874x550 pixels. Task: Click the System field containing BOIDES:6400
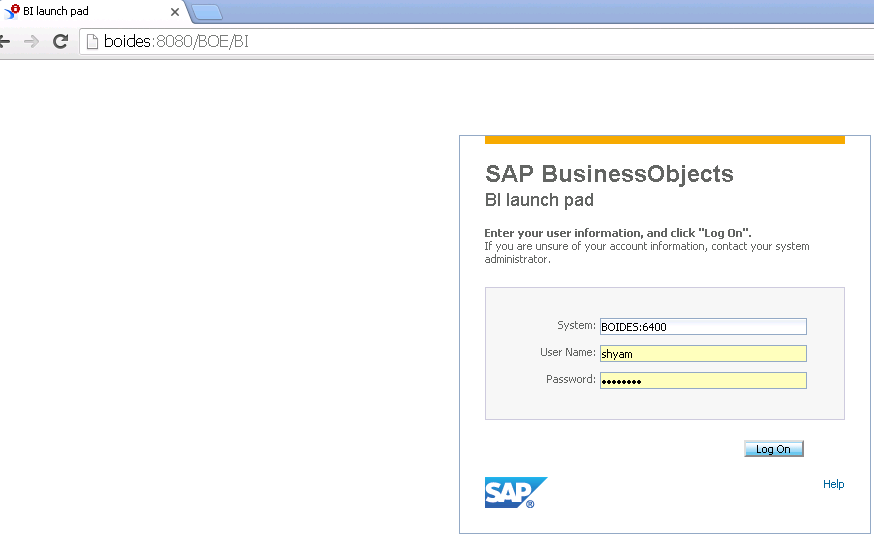click(x=703, y=327)
